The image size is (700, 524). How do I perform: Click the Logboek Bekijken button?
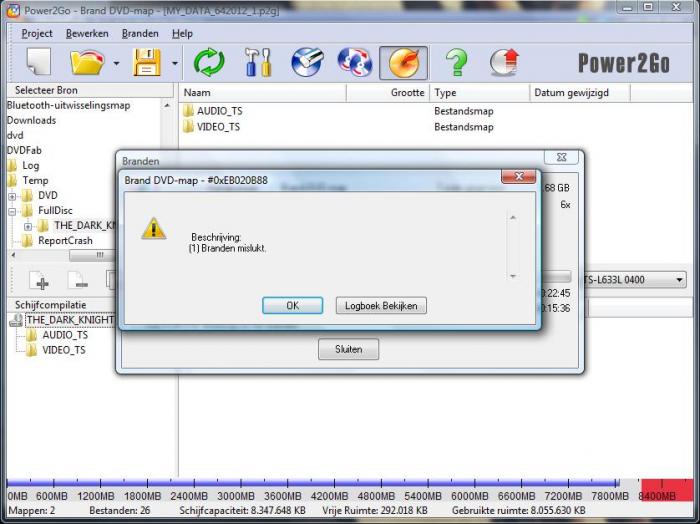click(x=381, y=306)
